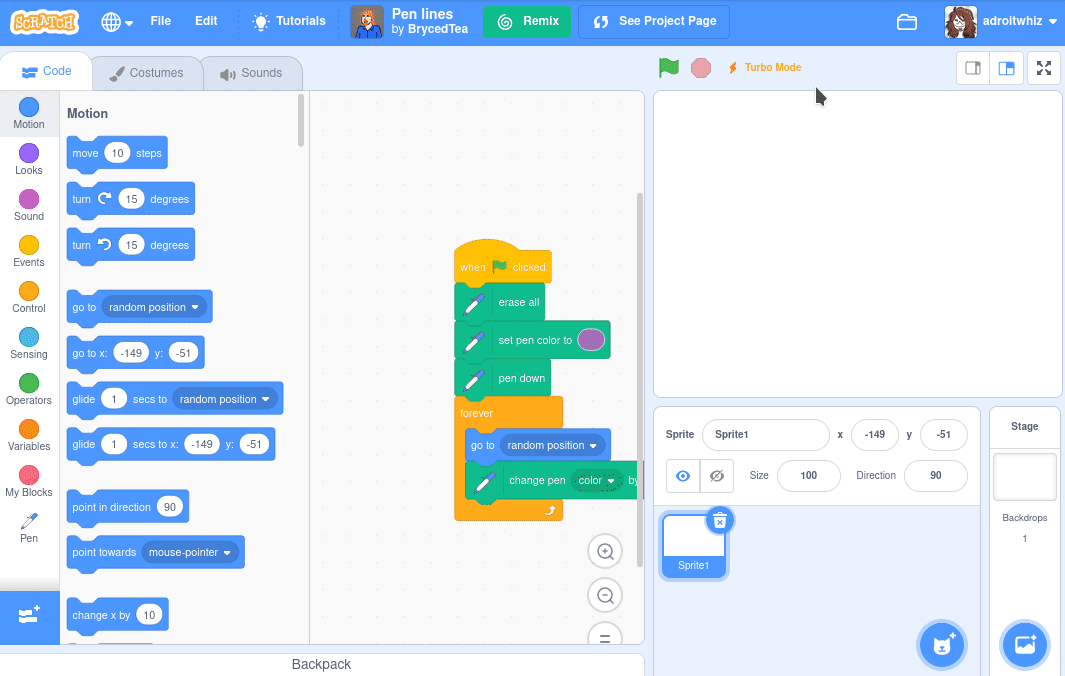The image size is (1065, 676).
Task: Select the Sound block category
Action: click(x=29, y=205)
